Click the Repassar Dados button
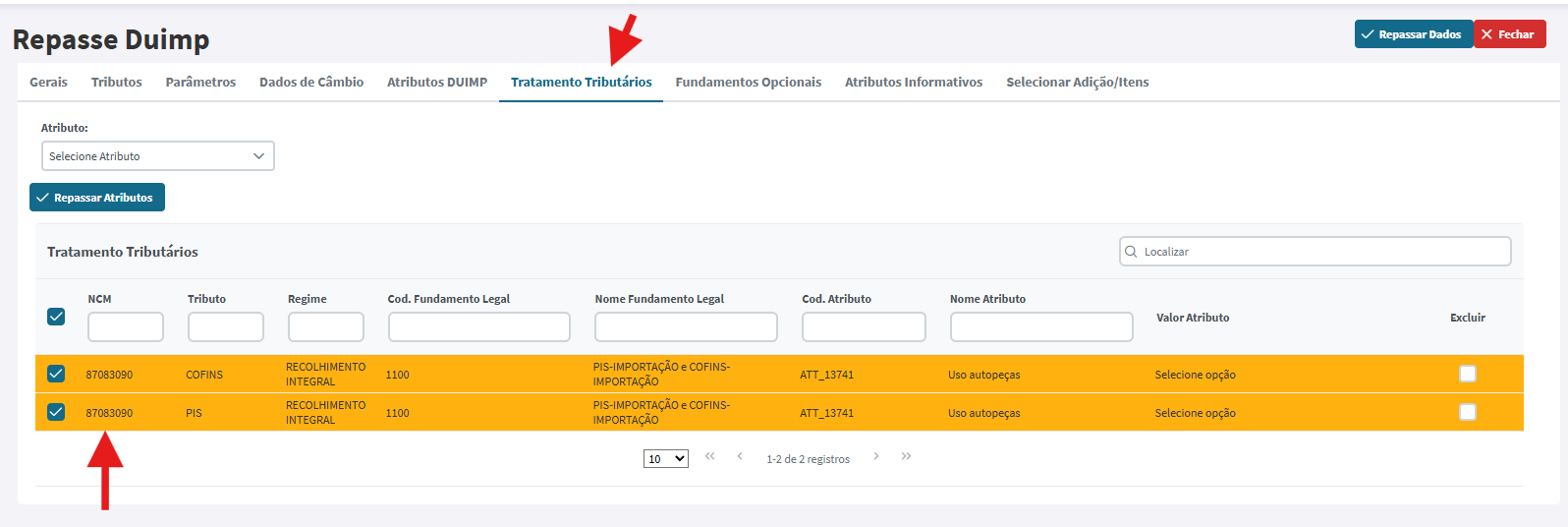1568x527 pixels. (1413, 34)
